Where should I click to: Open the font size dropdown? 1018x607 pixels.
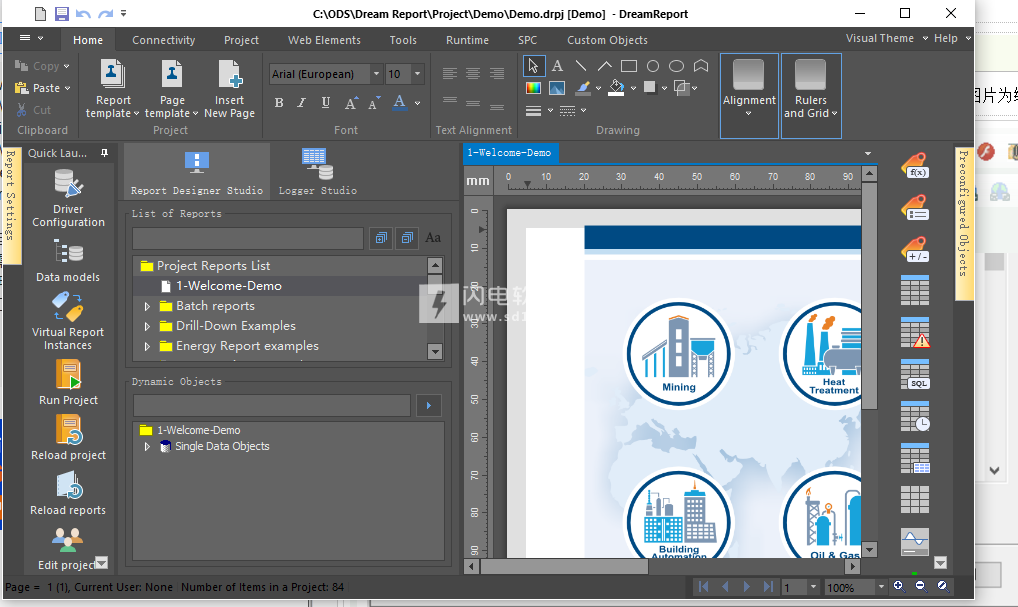(417, 74)
